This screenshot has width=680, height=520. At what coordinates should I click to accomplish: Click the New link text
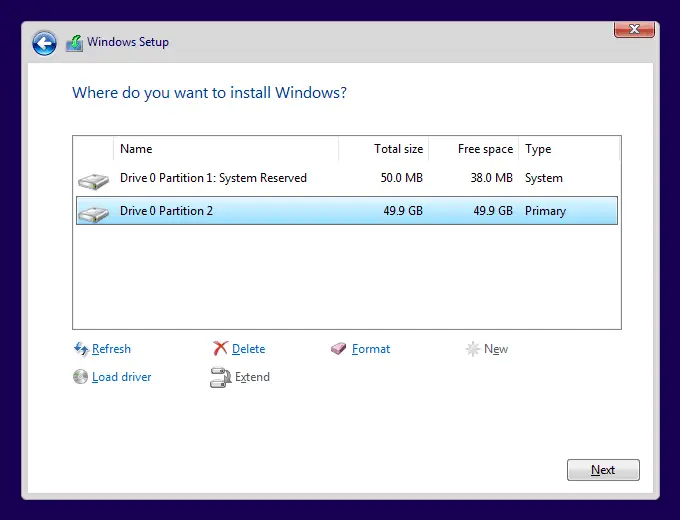496,349
